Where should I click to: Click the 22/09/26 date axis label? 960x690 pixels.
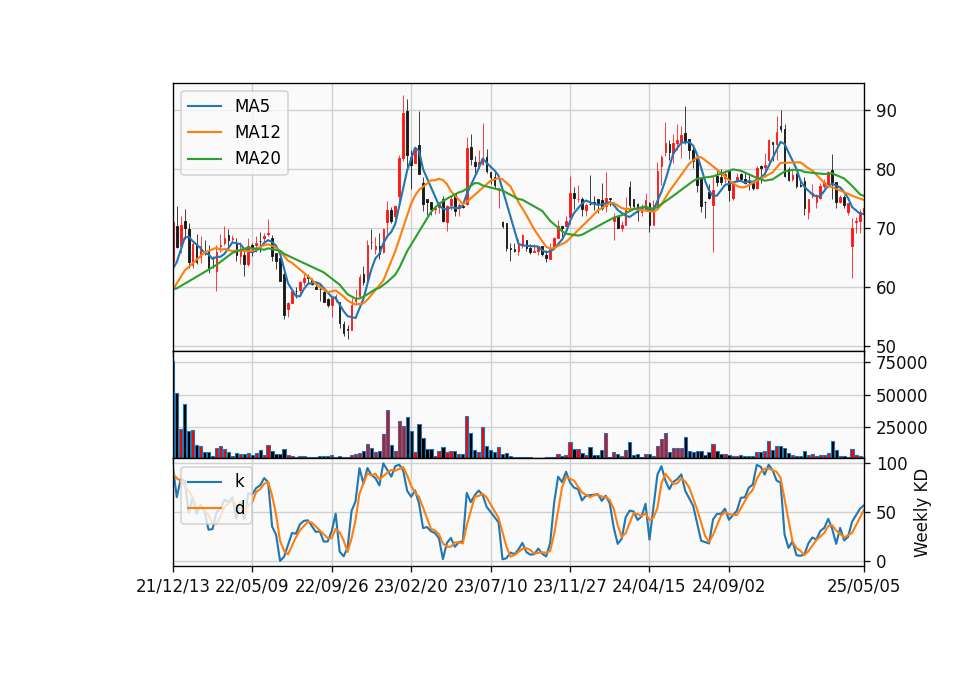(332, 586)
